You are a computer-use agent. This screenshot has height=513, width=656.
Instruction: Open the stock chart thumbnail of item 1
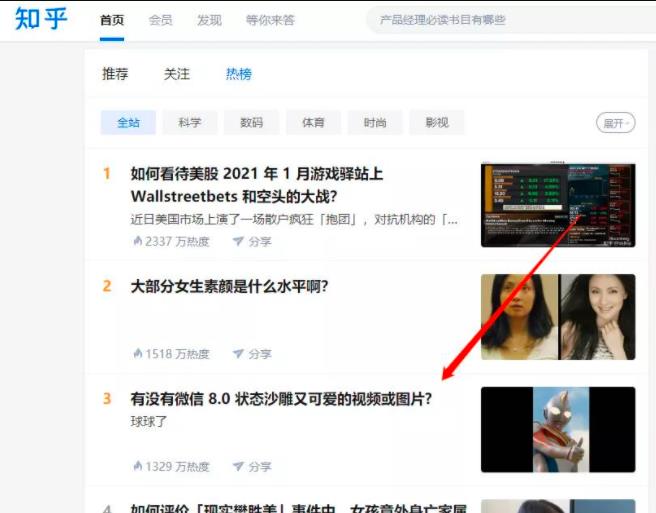pyautogui.click(x=558, y=205)
